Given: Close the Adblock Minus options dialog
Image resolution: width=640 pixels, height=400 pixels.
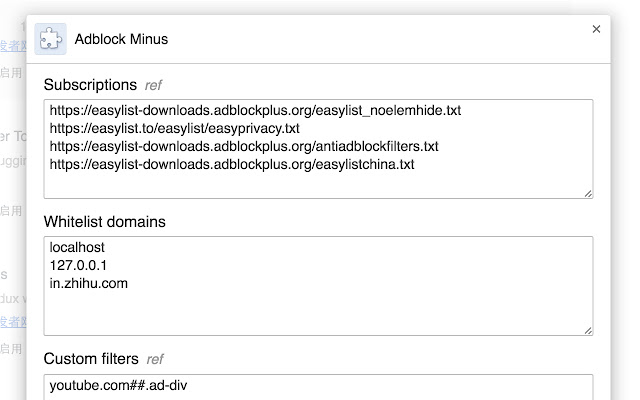Looking at the screenshot, I should click(x=597, y=30).
